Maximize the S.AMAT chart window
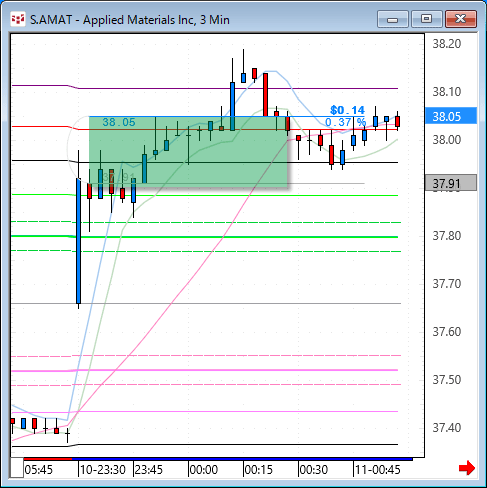 tap(426, 19)
